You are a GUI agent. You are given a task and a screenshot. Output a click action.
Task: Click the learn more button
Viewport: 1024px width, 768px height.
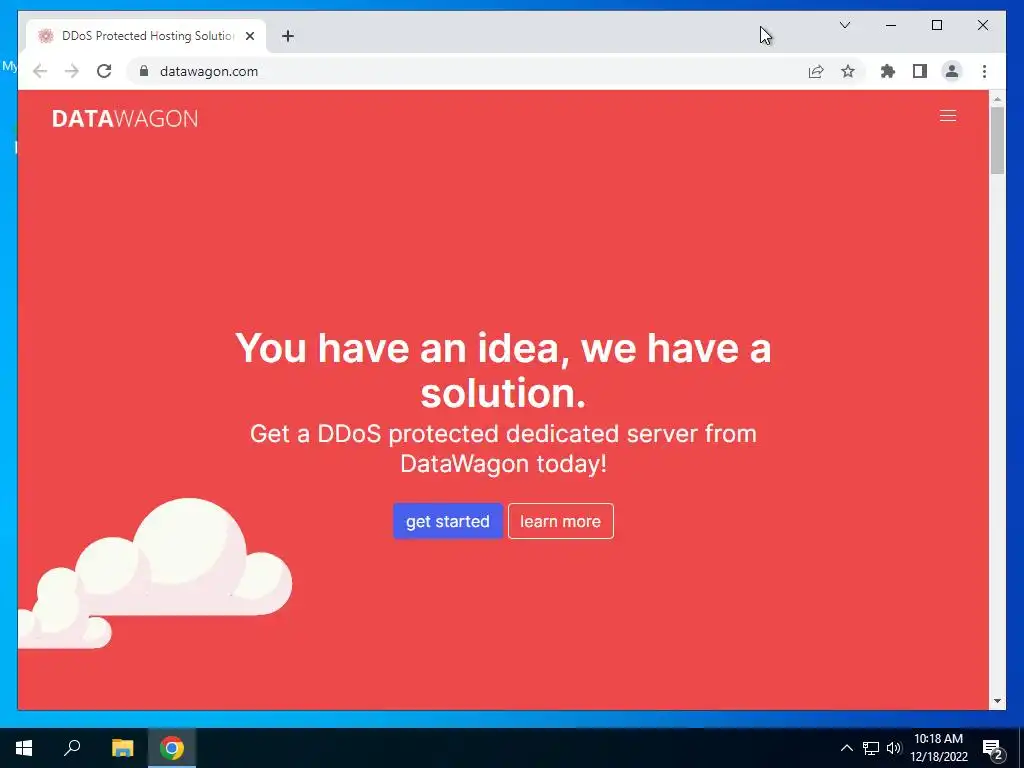point(560,521)
